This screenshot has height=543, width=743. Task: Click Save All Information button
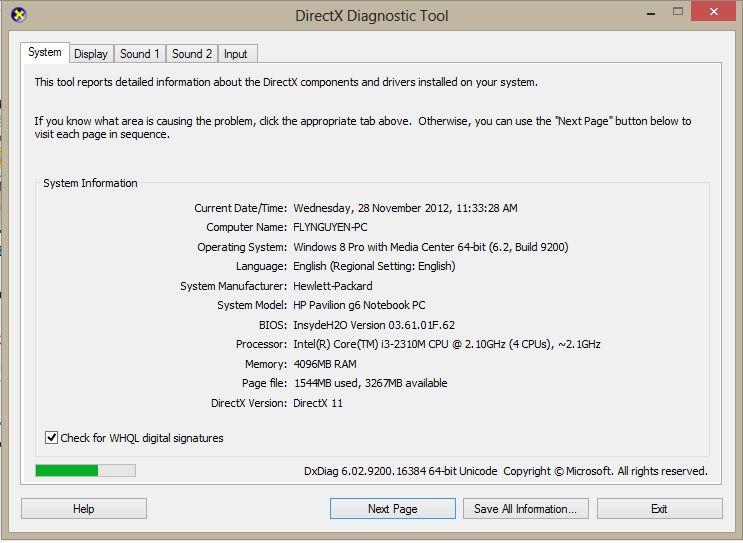(526, 508)
